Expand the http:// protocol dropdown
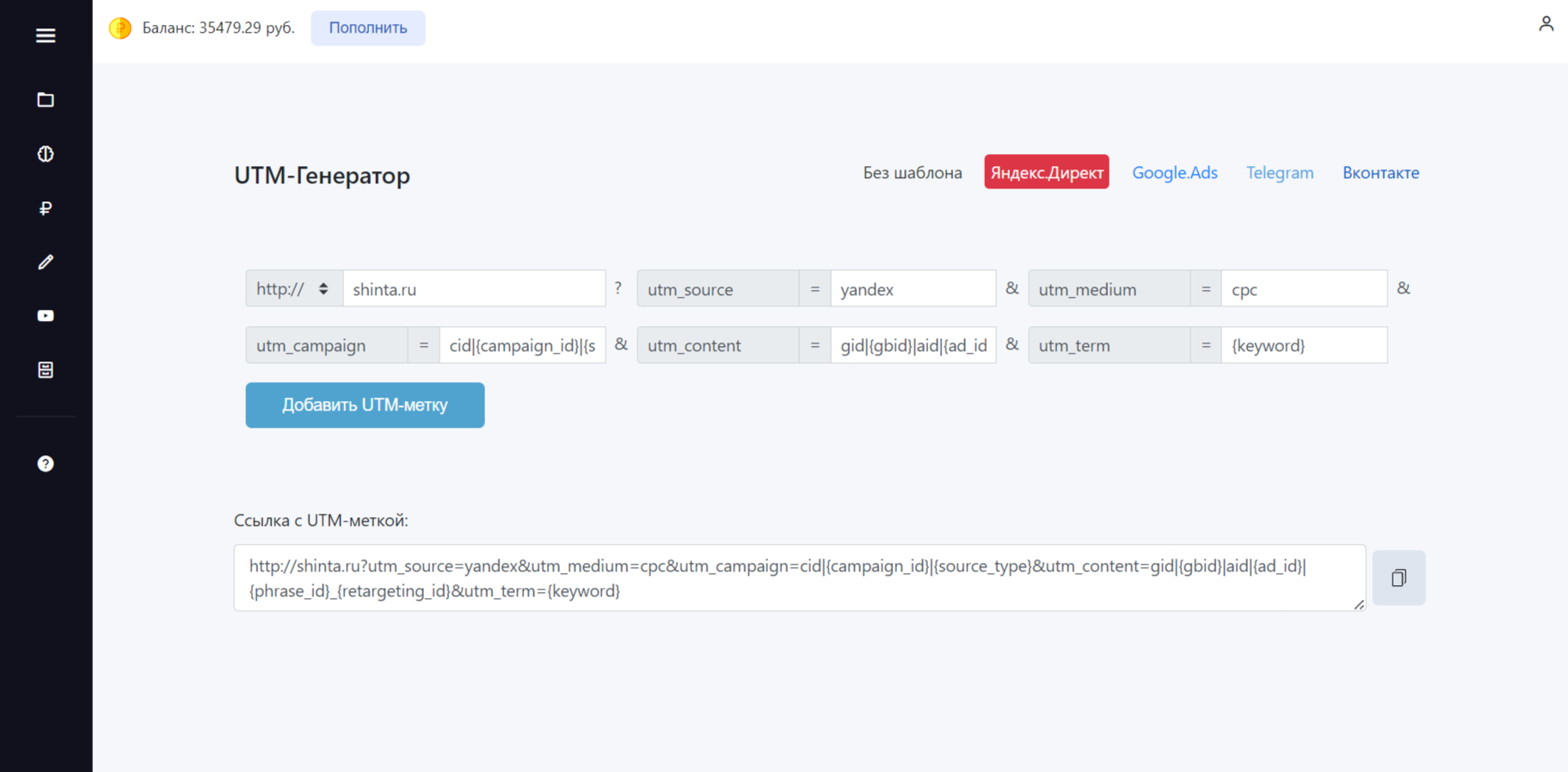The height and width of the screenshot is (772, 1568). (294, 288)
